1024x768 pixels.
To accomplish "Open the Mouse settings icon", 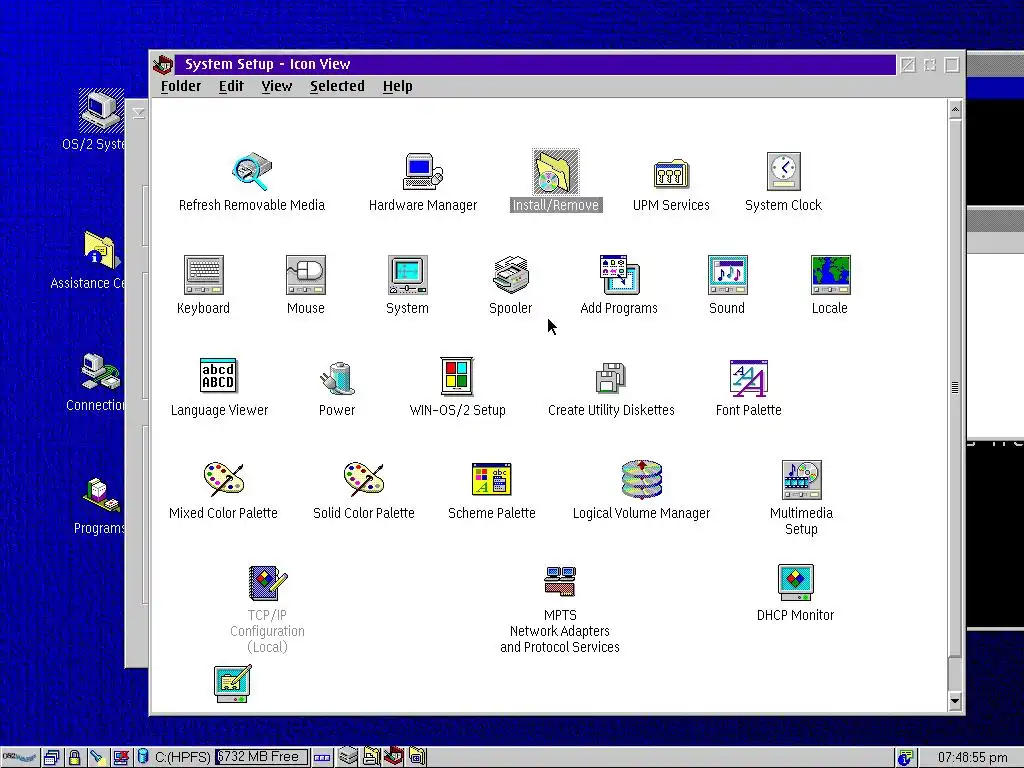I will point(306,275).
